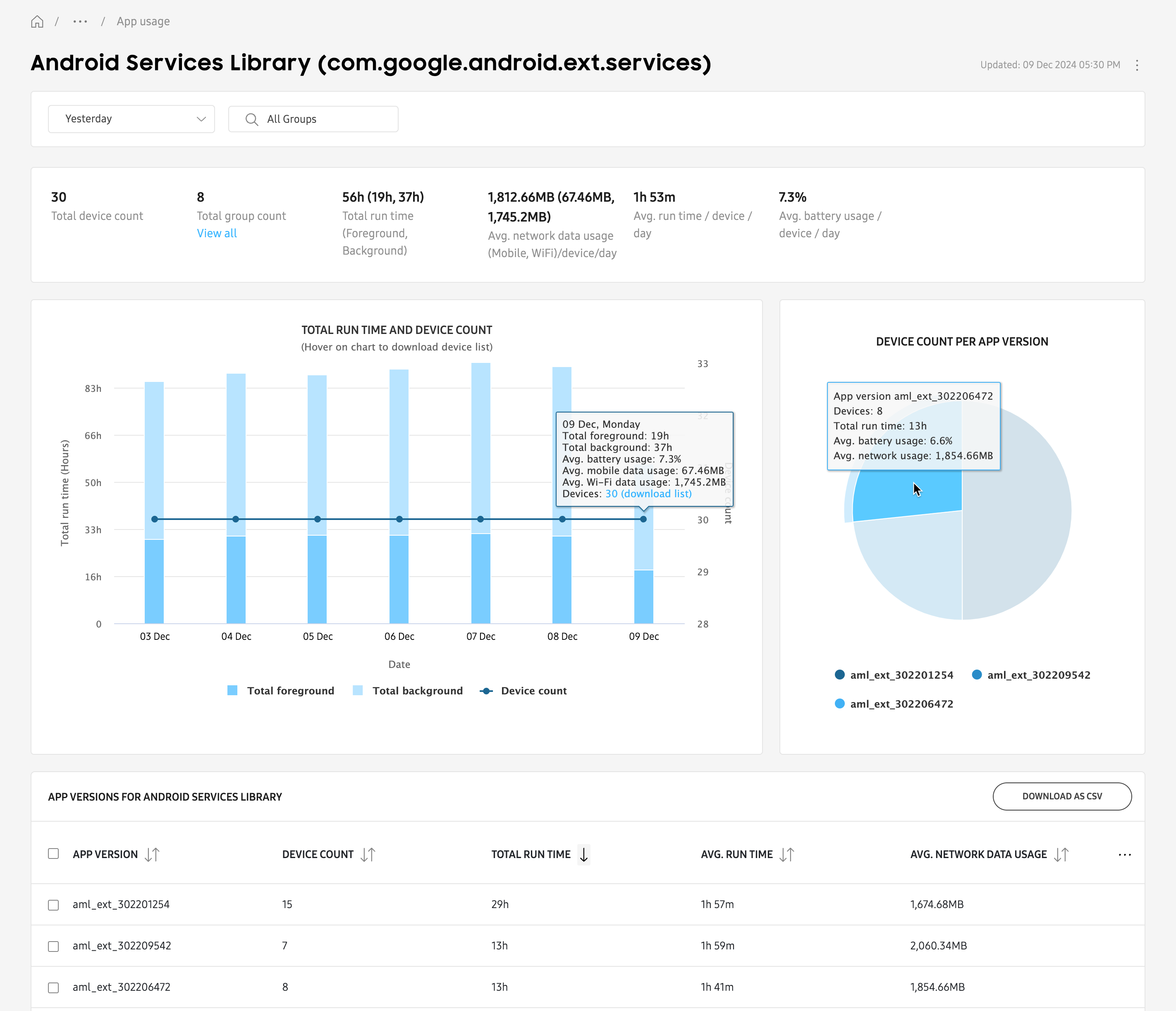The width and height of the screenshot is (1176, 1011).
Task: Open table column options ellipsis
Action: [1125, 854]
